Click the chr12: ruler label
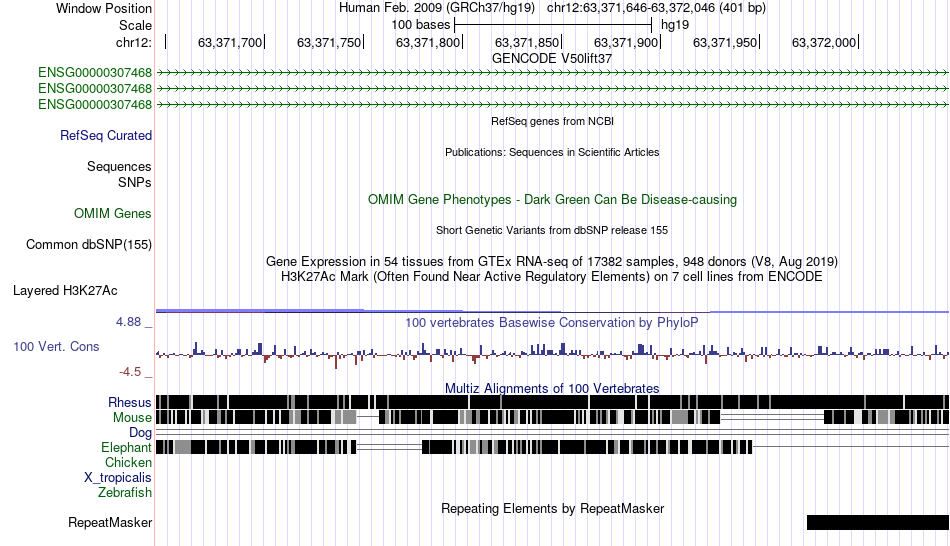This screenshot has height=546, width=950. [x=133, y=42]
